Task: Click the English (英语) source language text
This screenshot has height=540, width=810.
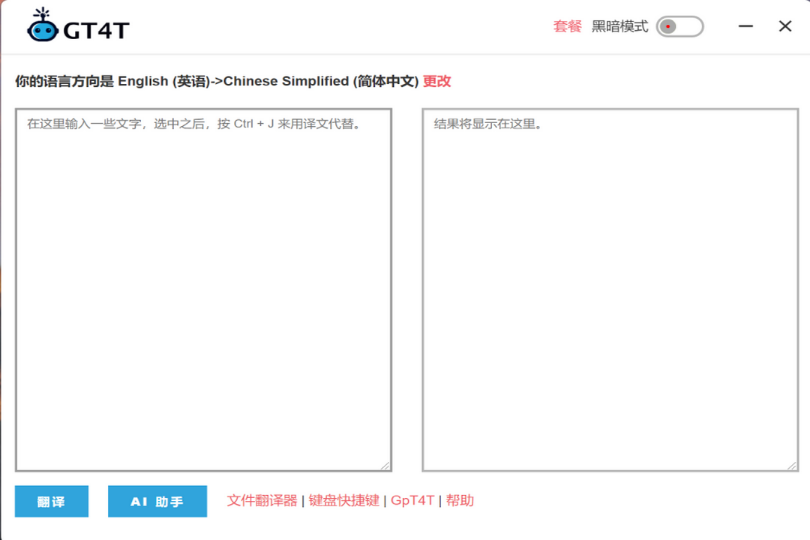Action: (164, 81)
